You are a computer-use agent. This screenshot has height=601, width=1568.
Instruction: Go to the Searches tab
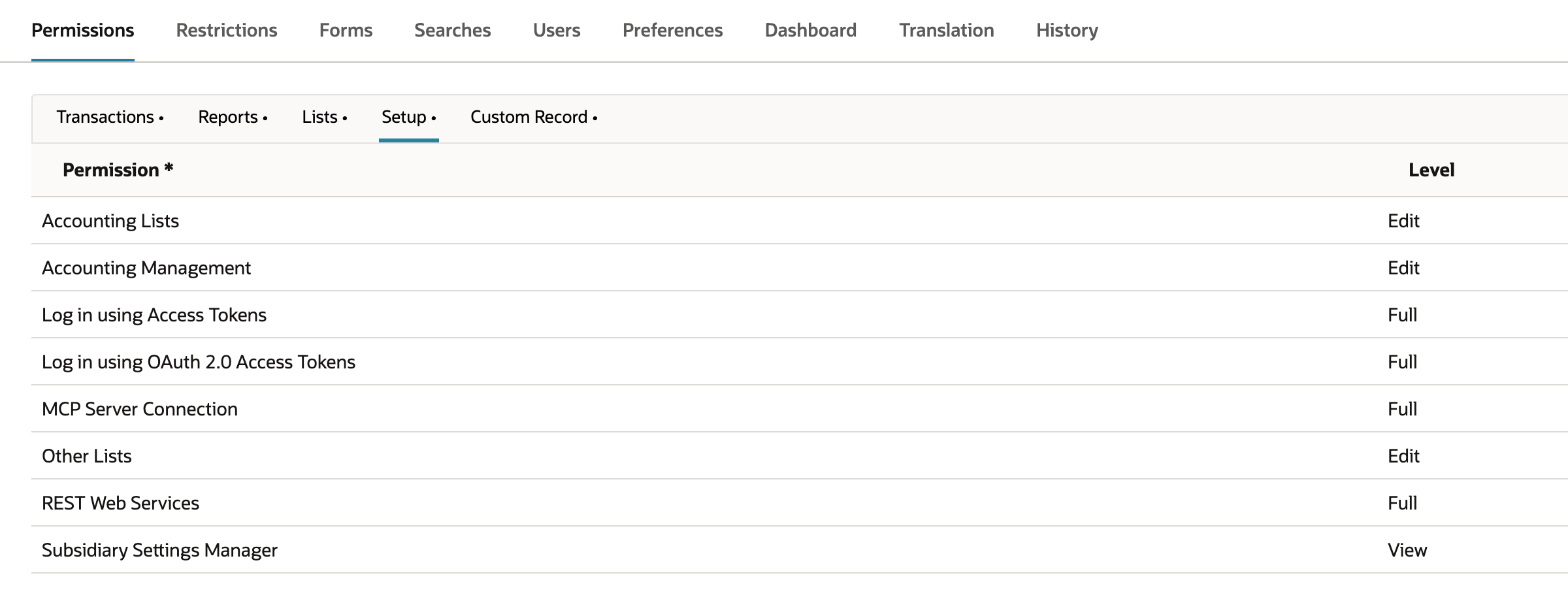453,30
